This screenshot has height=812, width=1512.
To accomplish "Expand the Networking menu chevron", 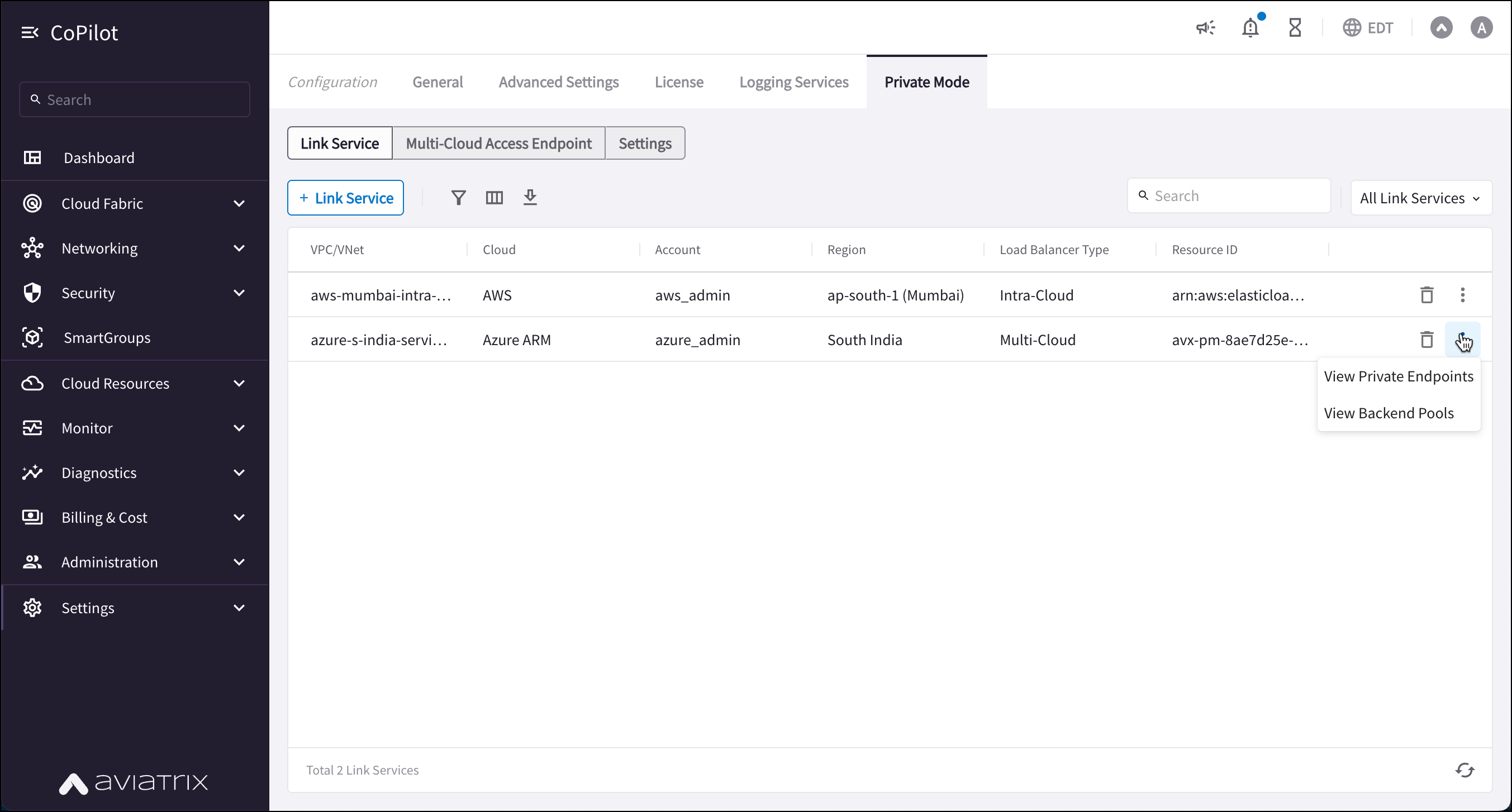I will [x=239, y=248].
